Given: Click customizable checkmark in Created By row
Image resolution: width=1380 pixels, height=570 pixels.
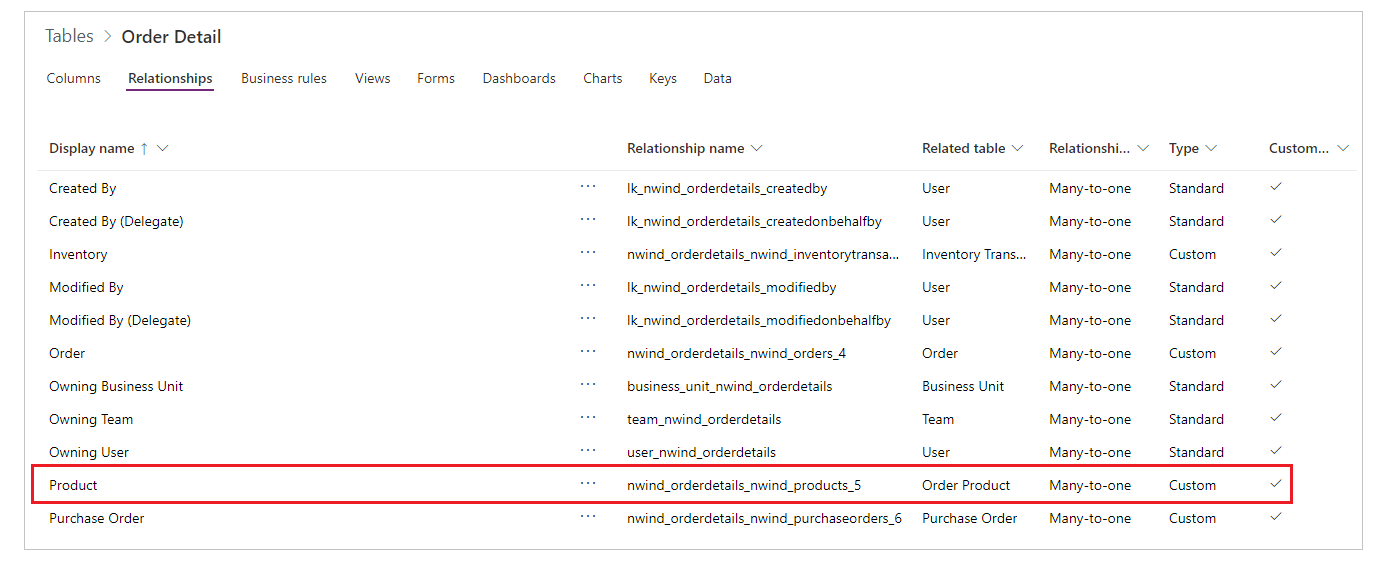Looking at the screenshot, I should point(1276,187).
